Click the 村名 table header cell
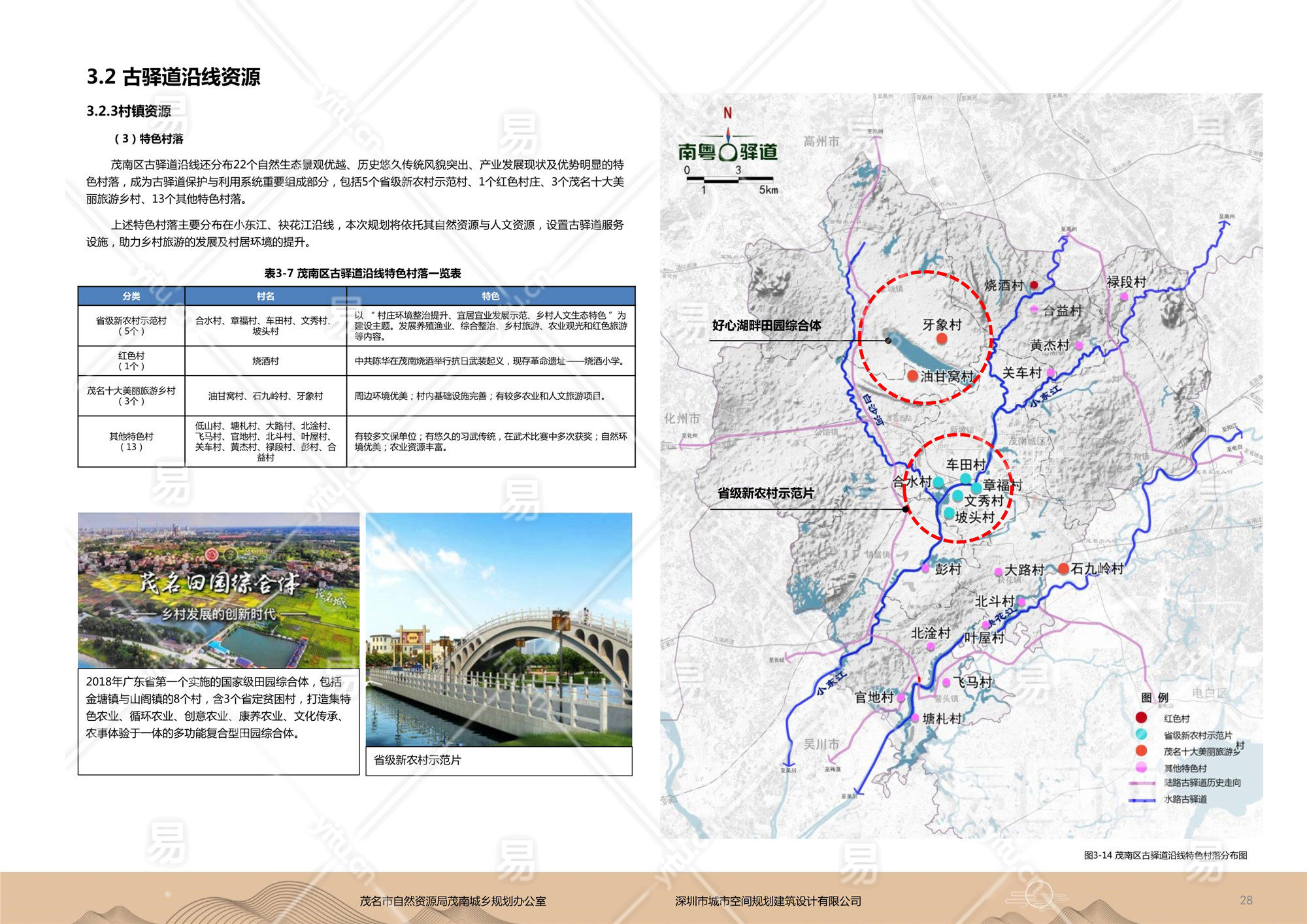Image resolution: width=1307 pixels, height=924 pixels. pos(265,296)
